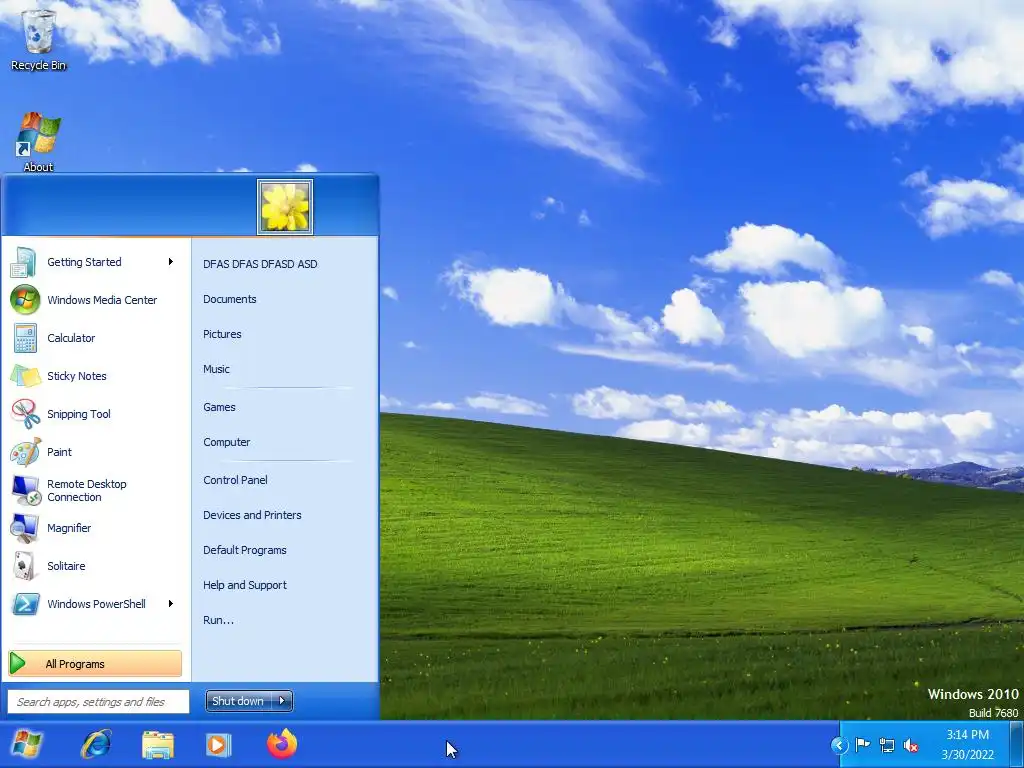
Task: Click the Shut down button
Action: click(x=238, y=701)
